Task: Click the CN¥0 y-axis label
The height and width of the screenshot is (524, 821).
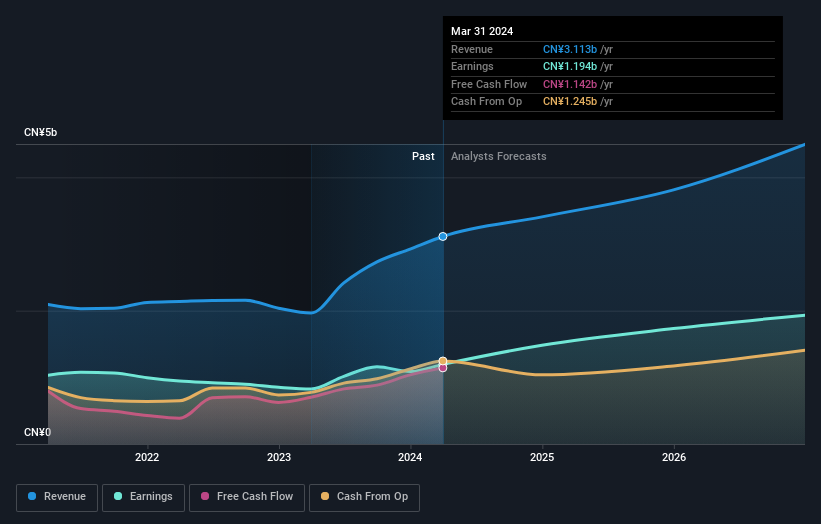Action: coord(38,432)
